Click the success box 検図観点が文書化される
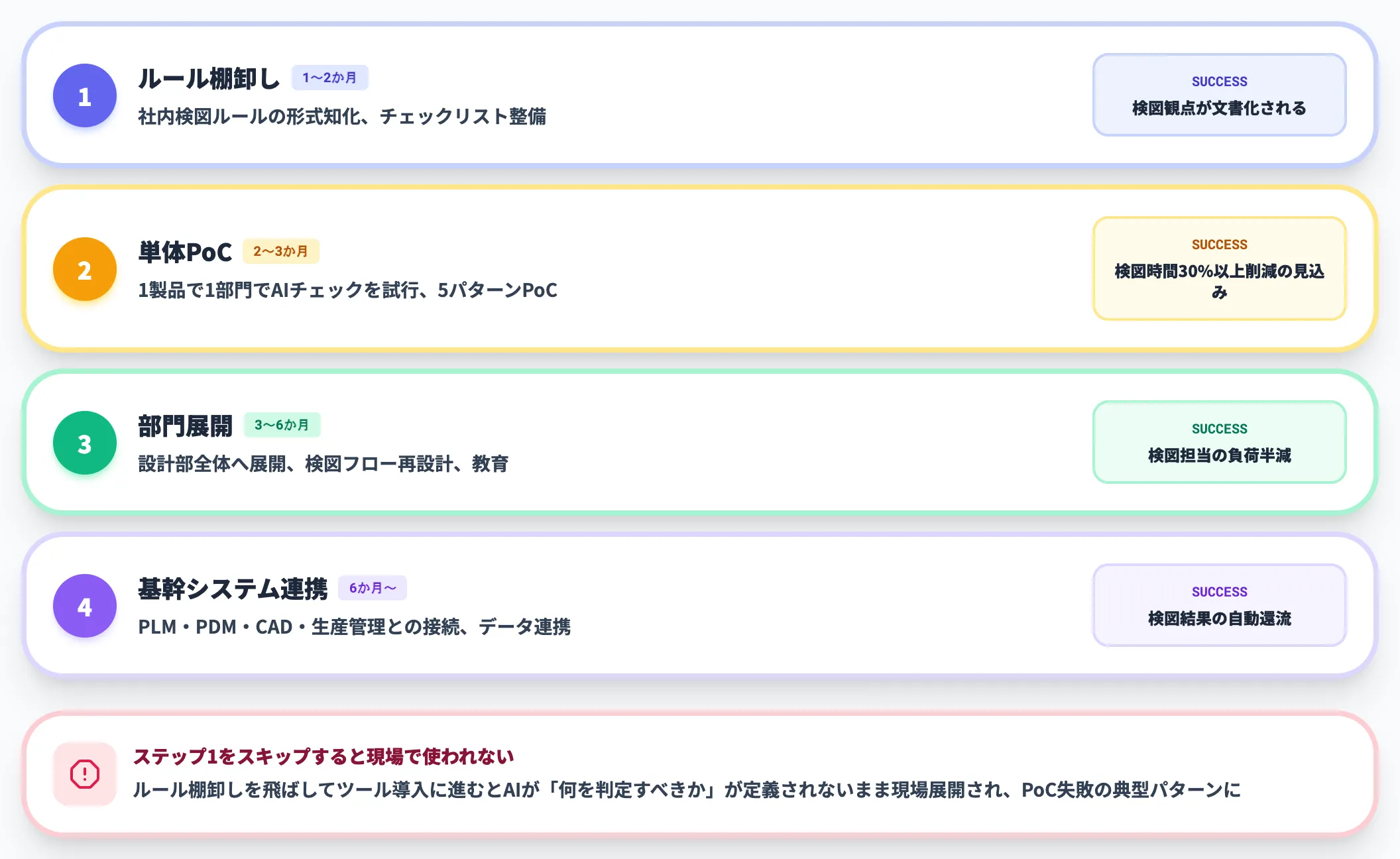The width and height of the screenshot is (1400, 859). tap(1219, 95)
